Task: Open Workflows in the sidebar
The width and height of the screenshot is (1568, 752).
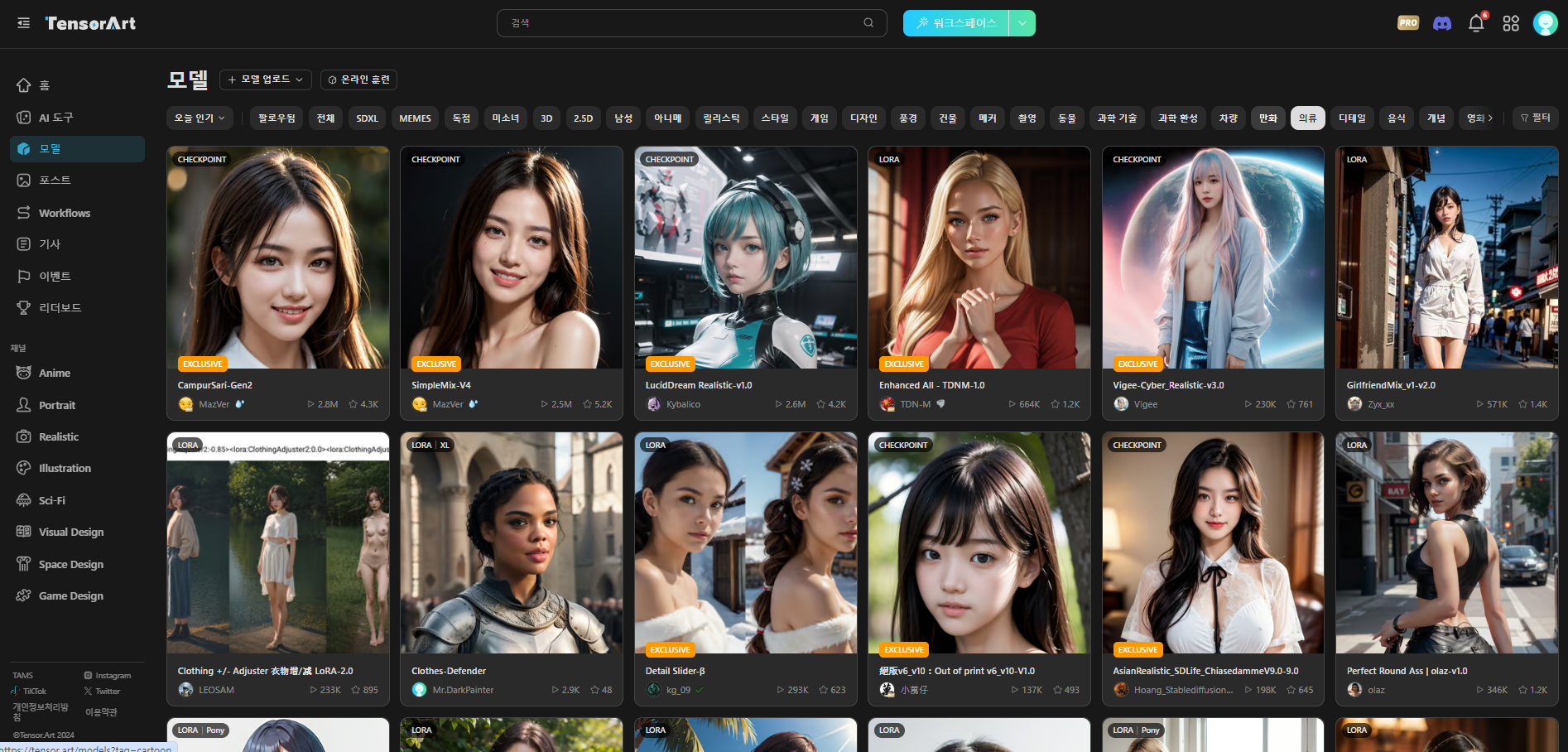Action: point(77,213)
